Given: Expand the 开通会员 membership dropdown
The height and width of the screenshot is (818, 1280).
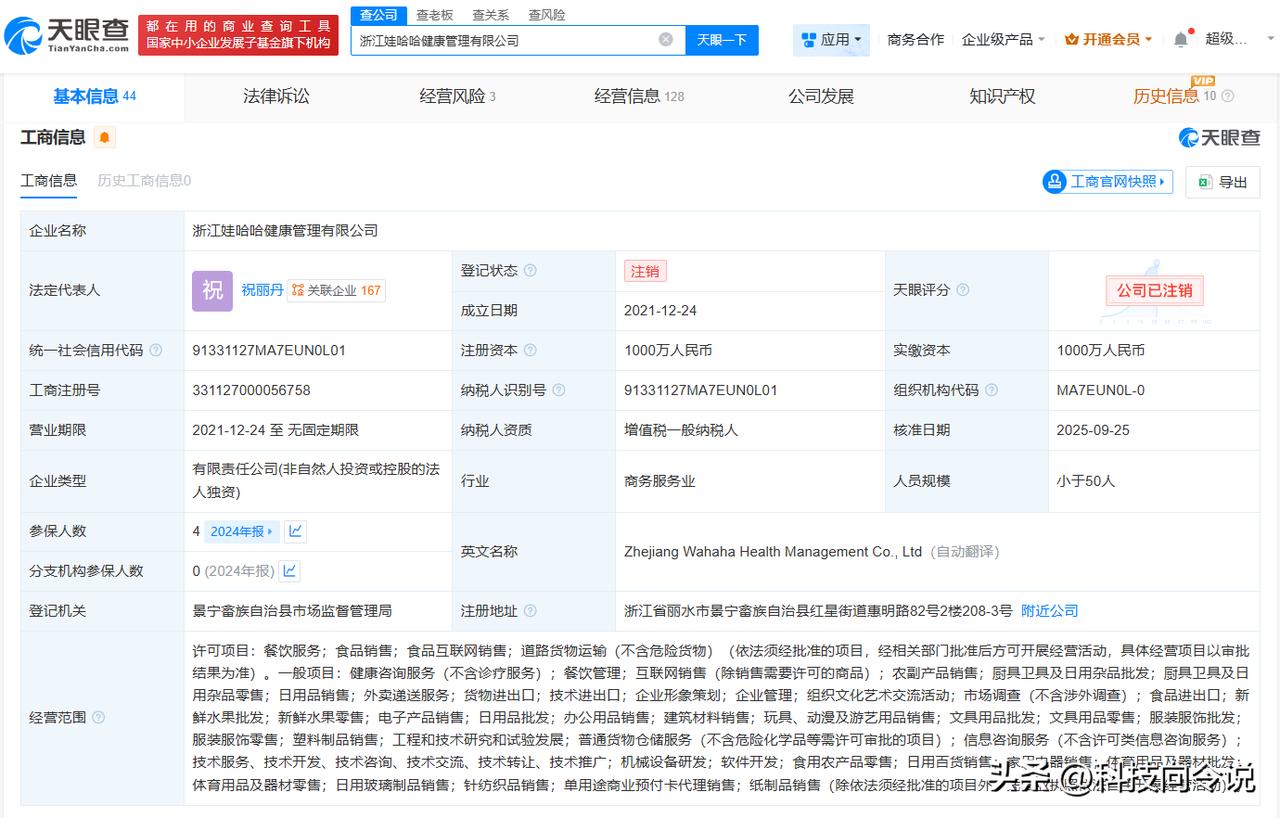Looking at the screenshot, I should (1109, 40).
